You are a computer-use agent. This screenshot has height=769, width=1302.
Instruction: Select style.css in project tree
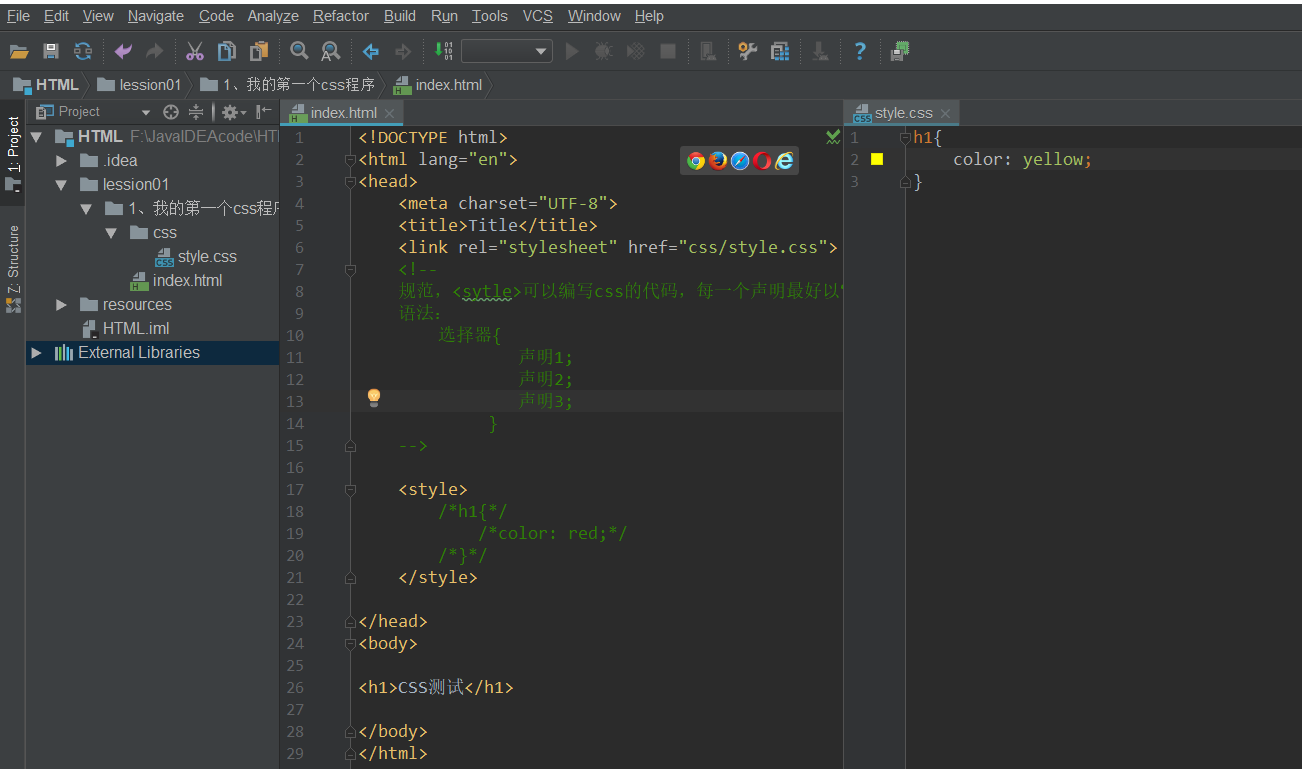tap(196, 257)
